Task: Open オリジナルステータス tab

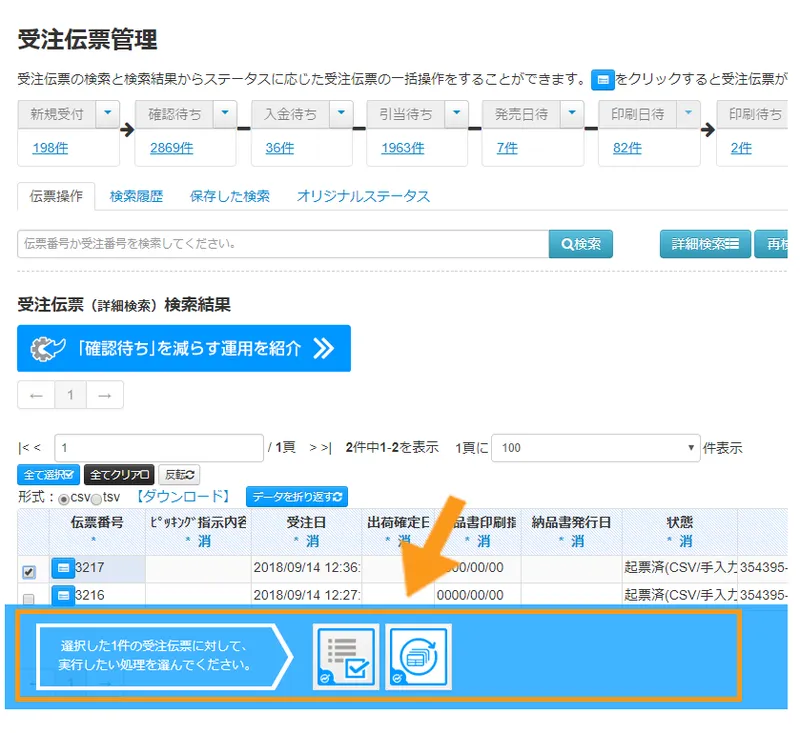Action: click(x=363, y=196)
